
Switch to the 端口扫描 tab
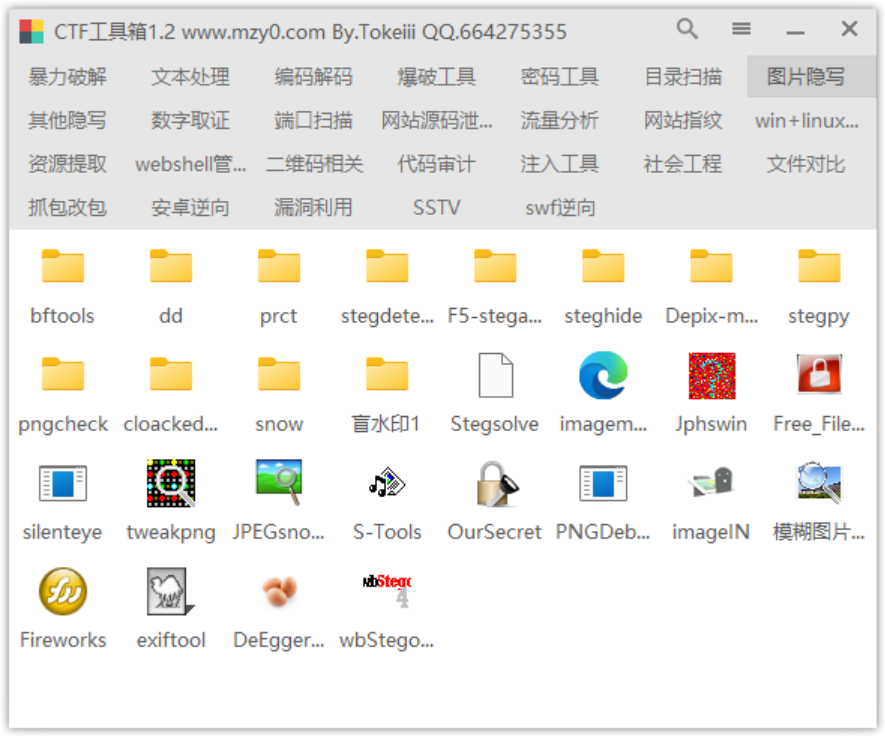[x=314, y=120]
